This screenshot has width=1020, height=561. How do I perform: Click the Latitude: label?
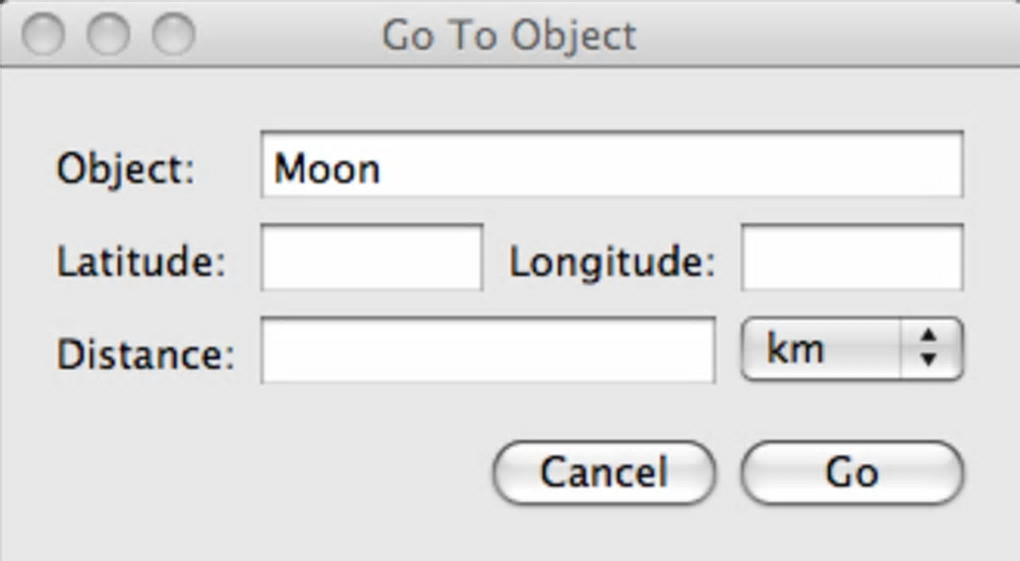click(x=141, y=261)
